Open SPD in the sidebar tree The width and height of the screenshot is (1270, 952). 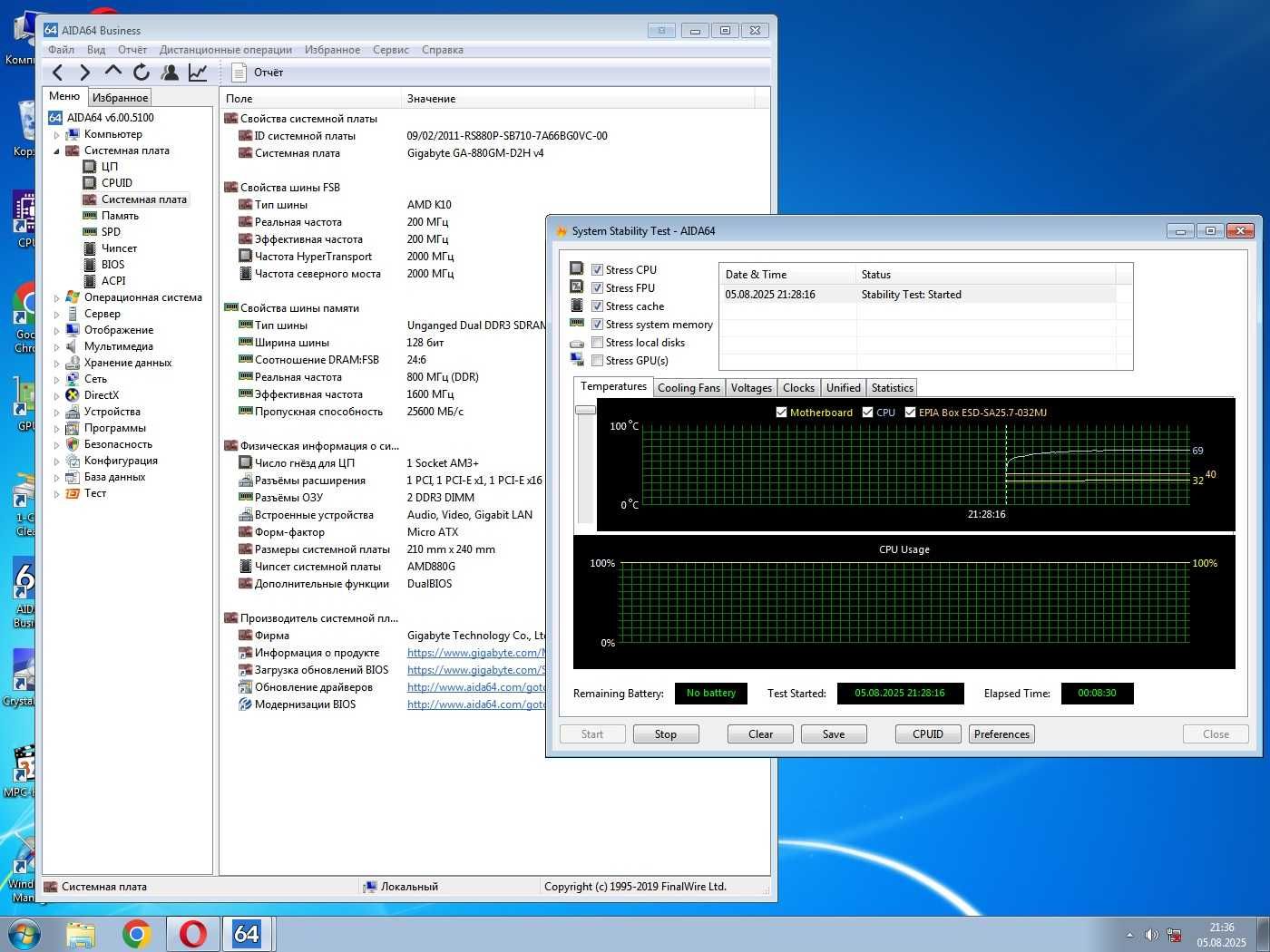[111, 232]
